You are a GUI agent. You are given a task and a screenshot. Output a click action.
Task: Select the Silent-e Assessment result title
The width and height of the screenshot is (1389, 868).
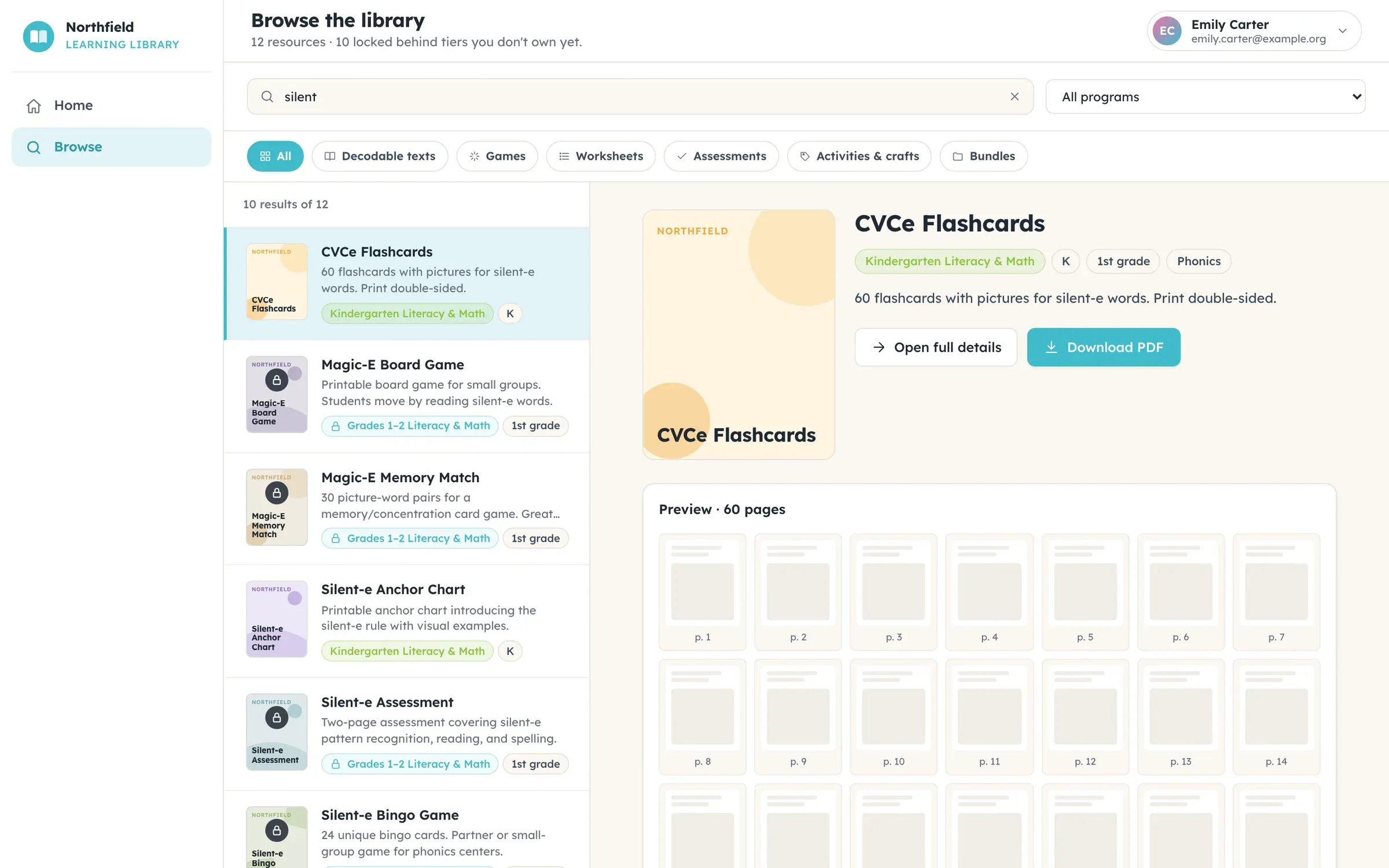(x=387, y=702)
